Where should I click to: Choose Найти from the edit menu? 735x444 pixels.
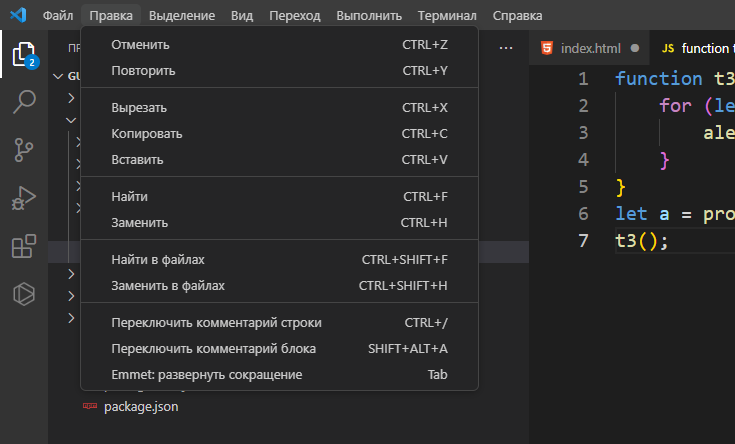coord(279,196)
